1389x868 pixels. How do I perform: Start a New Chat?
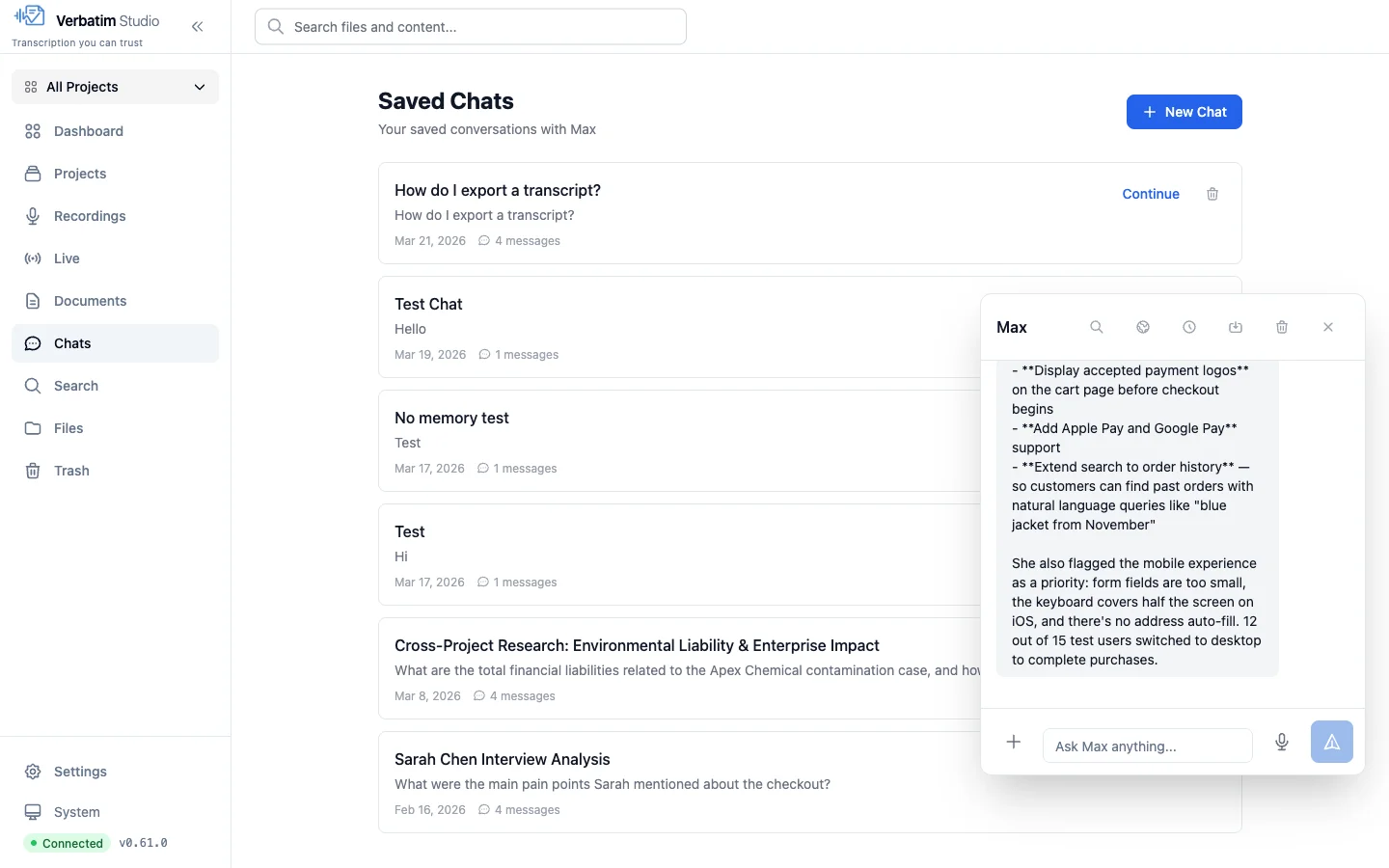[1185, 112]
